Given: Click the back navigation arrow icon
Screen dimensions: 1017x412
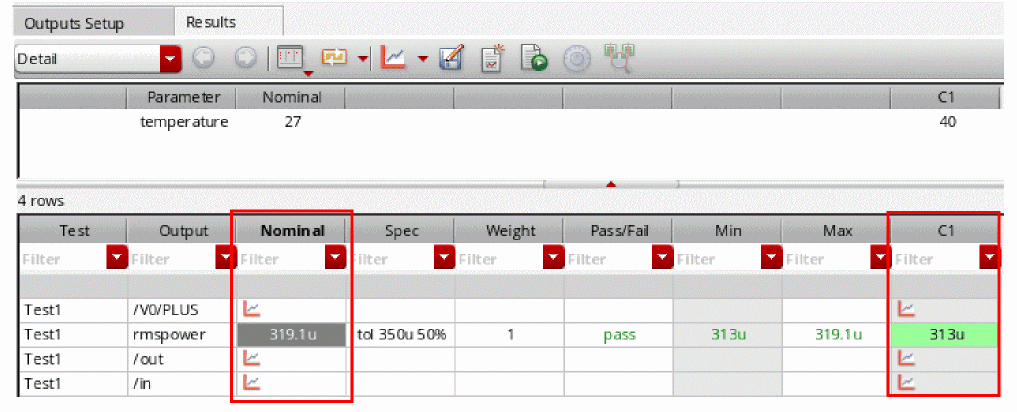Looking at the screenshot, I should (x=204, y=59).
